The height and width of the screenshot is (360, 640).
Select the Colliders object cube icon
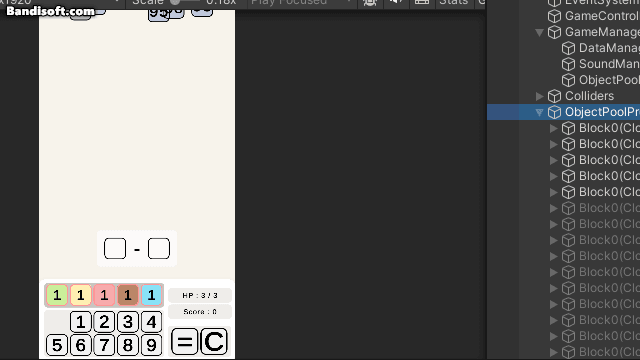[x=554, y=96]
